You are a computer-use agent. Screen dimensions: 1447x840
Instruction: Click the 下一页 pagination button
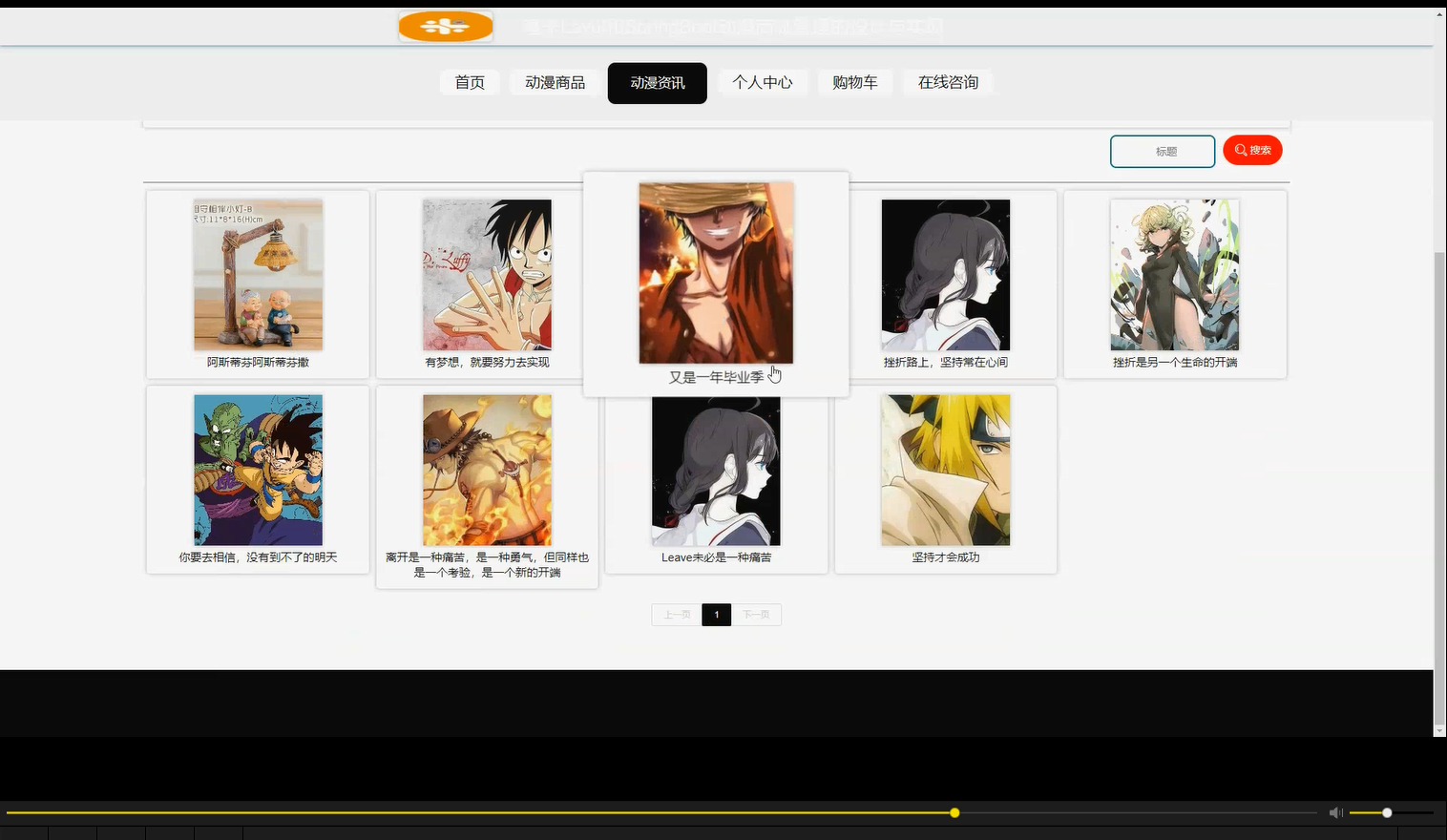(x=757, y=614)
